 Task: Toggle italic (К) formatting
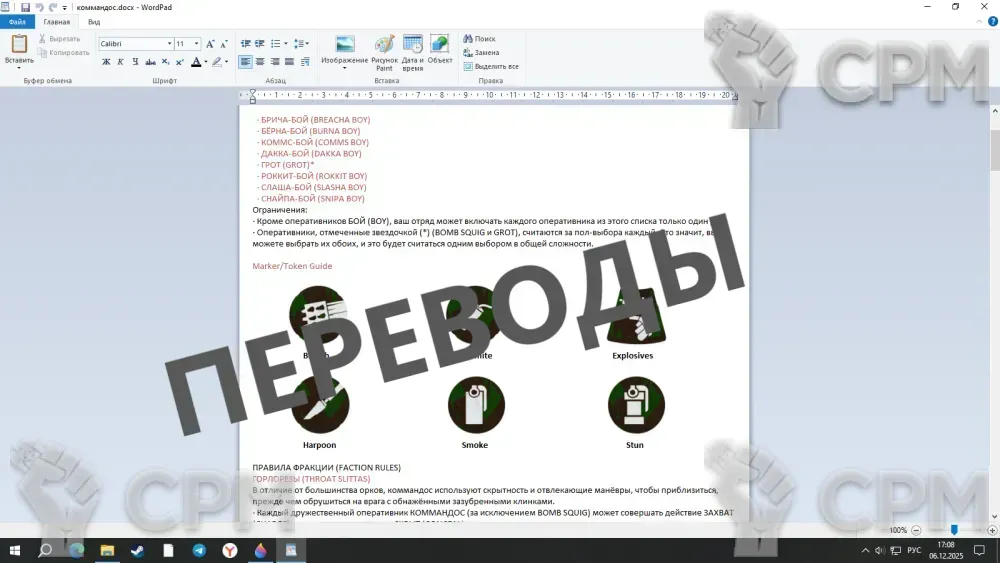click(121, 62)
